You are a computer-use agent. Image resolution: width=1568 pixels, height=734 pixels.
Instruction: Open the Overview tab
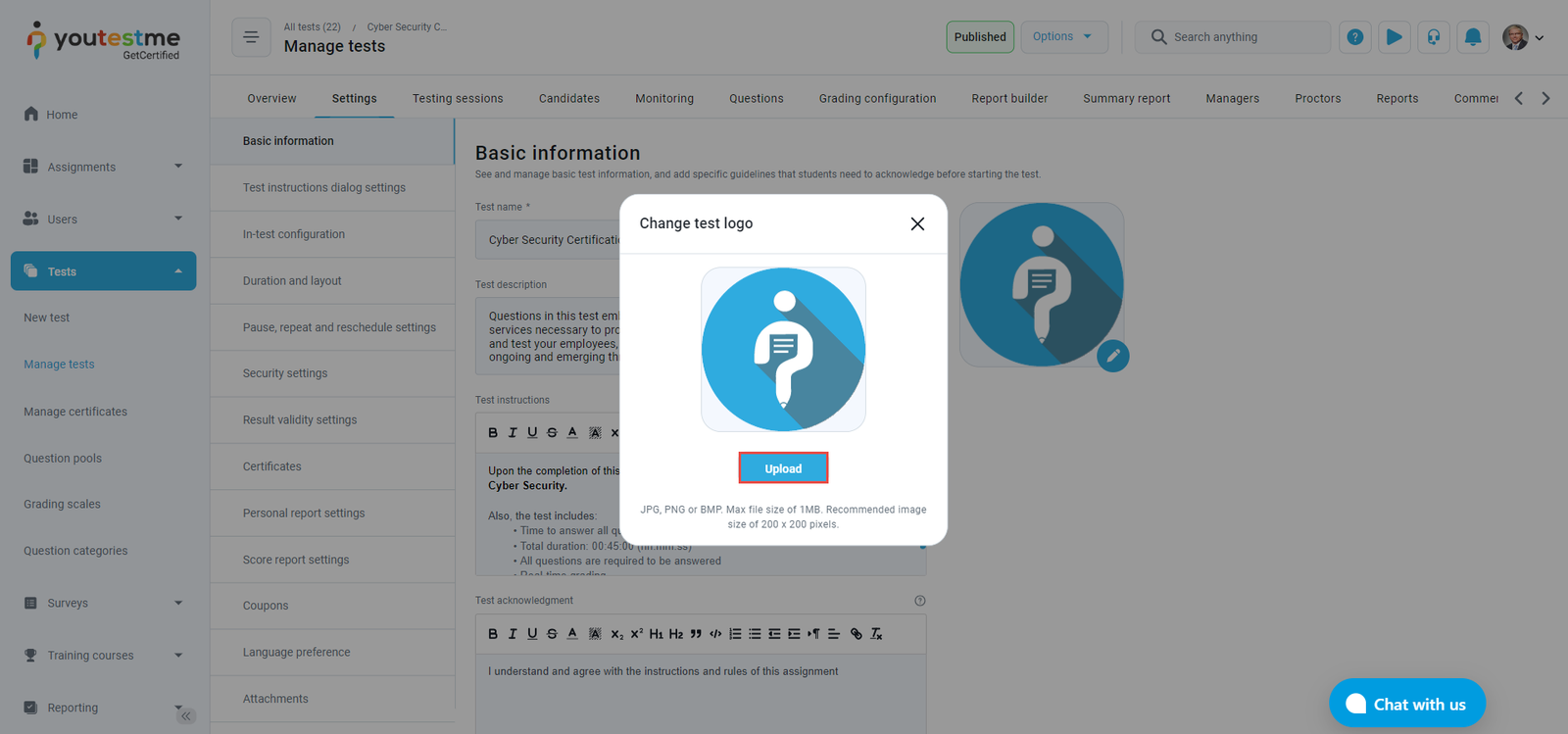pyautogui.click(x=271, y=98)
